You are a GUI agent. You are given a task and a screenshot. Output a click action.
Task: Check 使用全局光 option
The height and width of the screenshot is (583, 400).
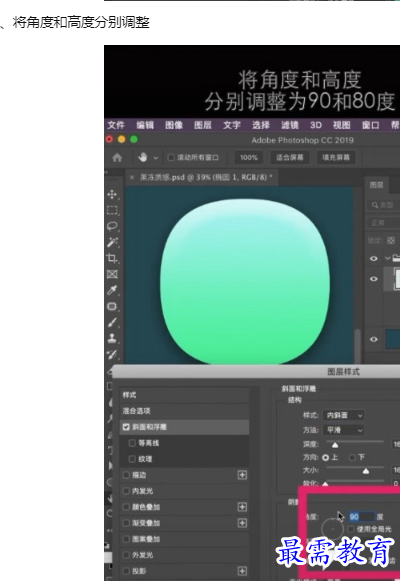pyautogui.click(x=351, y=529)
